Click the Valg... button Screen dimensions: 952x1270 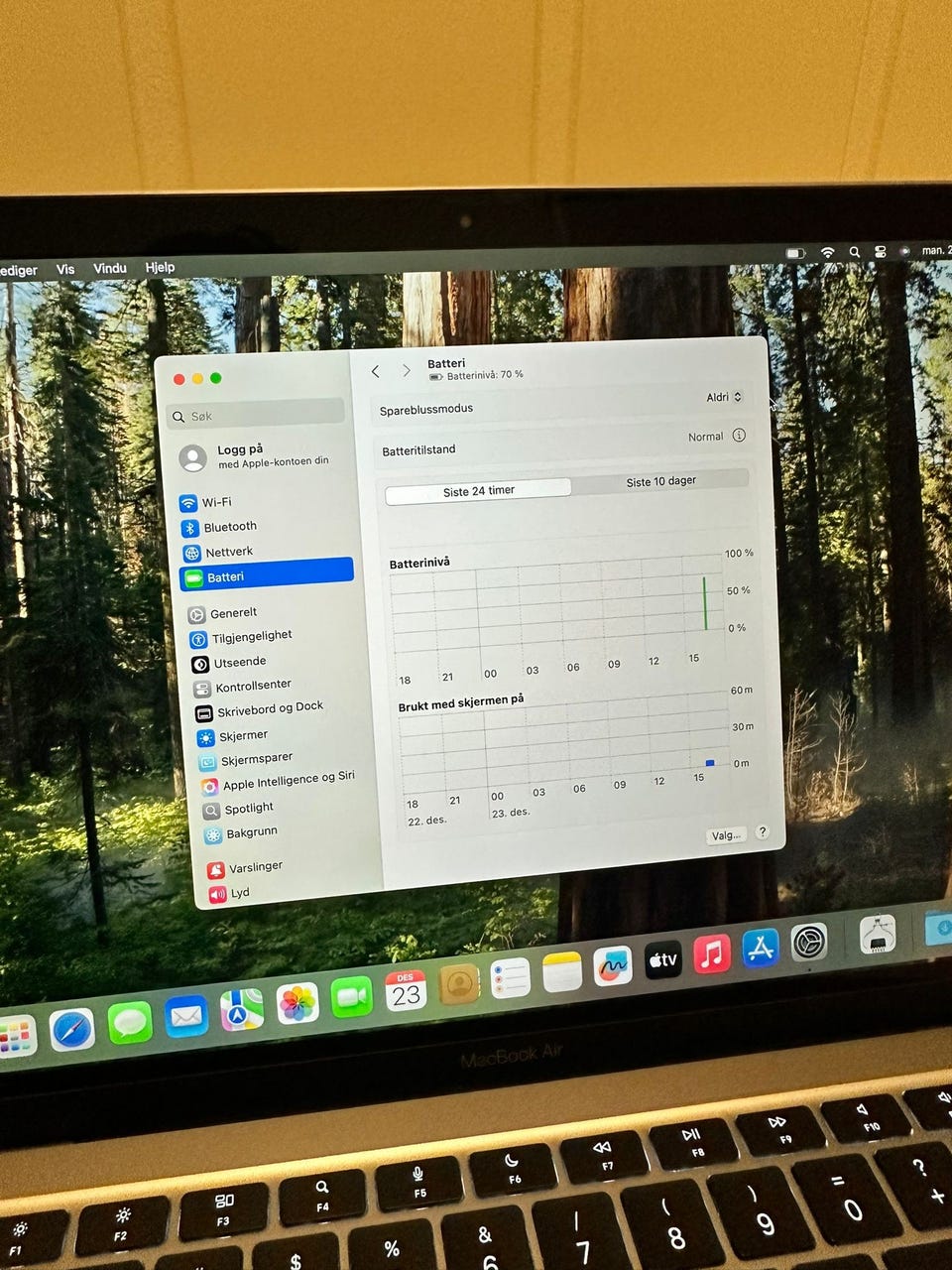pos(725,835)
